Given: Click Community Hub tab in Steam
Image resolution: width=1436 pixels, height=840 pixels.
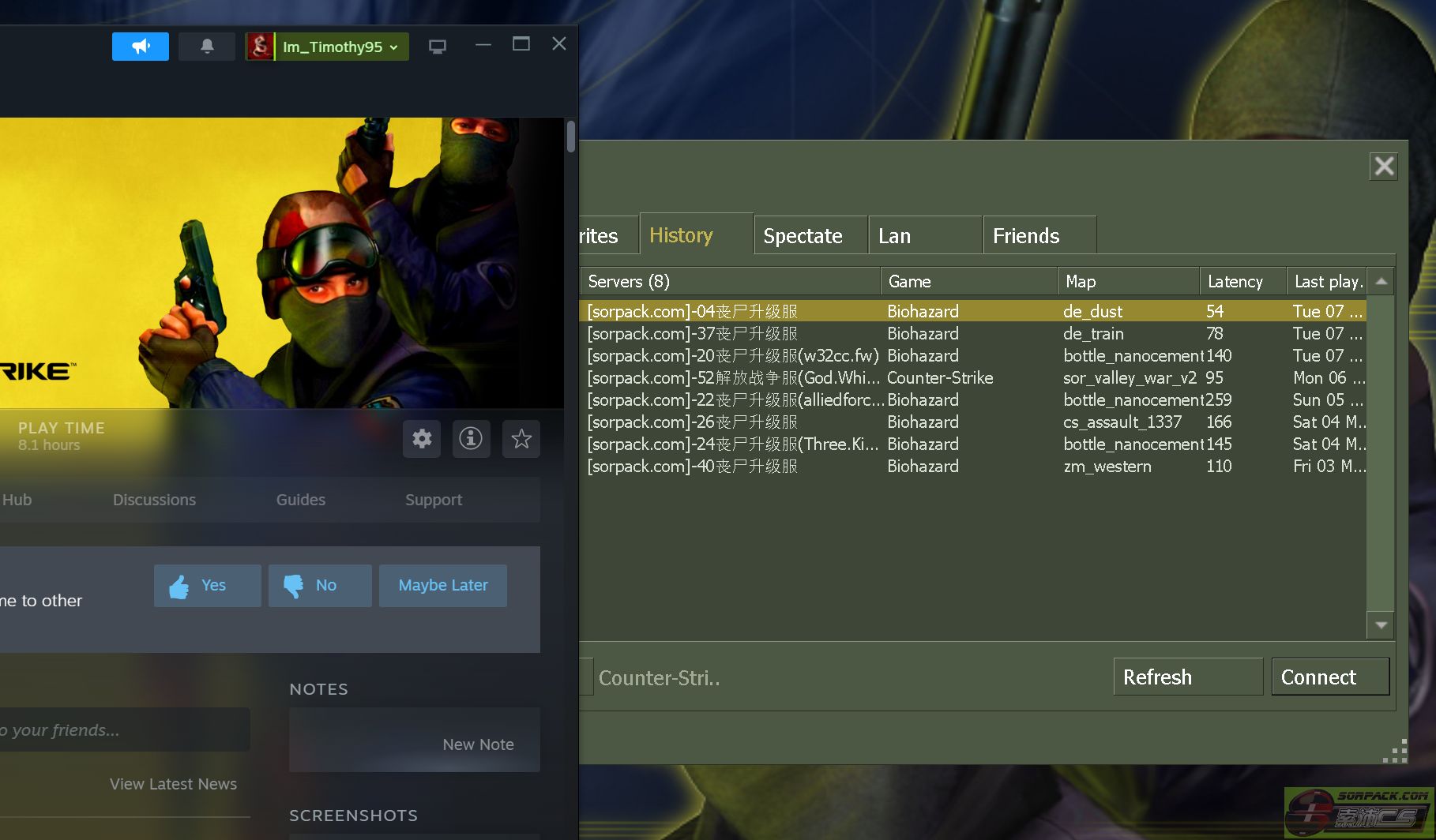Looking at the screenshot, I should [16, 500].
